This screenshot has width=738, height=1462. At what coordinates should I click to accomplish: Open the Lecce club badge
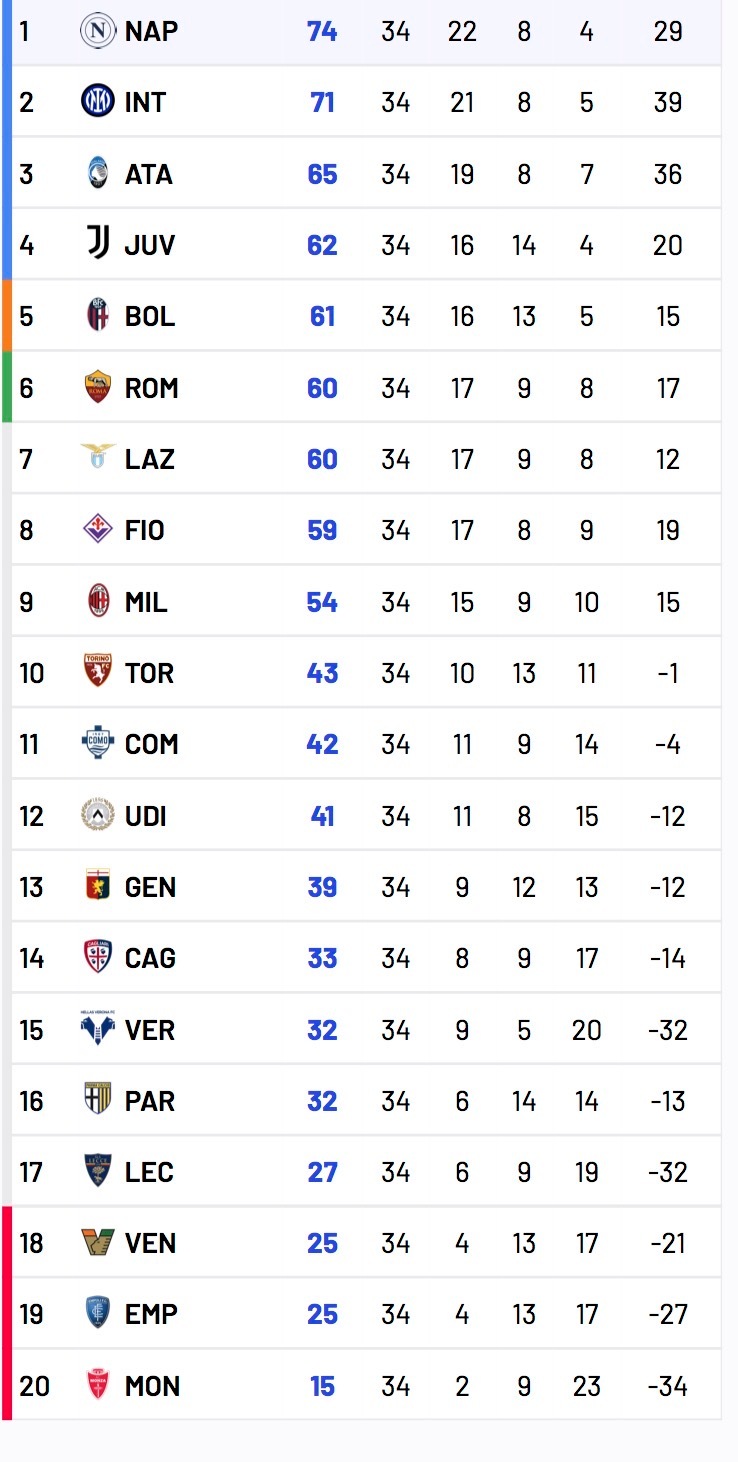click(x=98, y=1171)
